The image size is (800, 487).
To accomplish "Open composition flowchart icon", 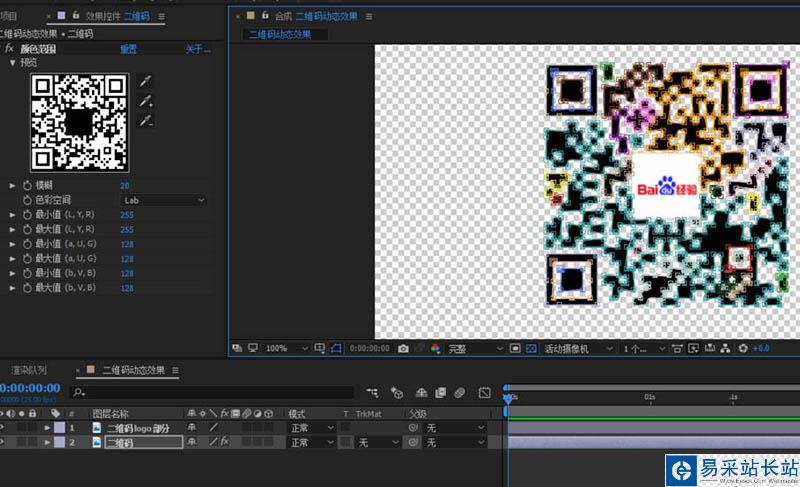I will [x=726, y=348].
